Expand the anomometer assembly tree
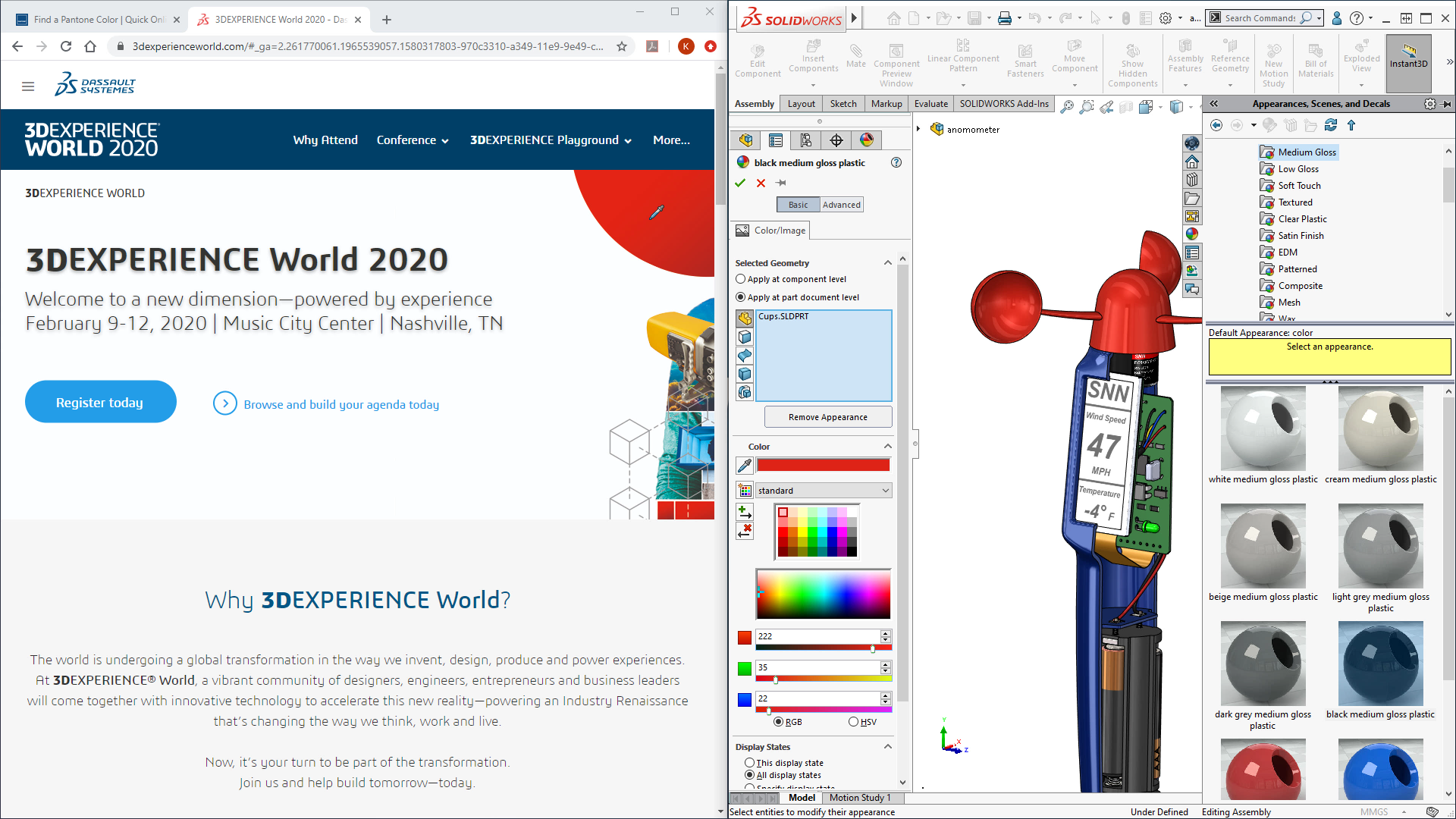 tap(919, 129)
